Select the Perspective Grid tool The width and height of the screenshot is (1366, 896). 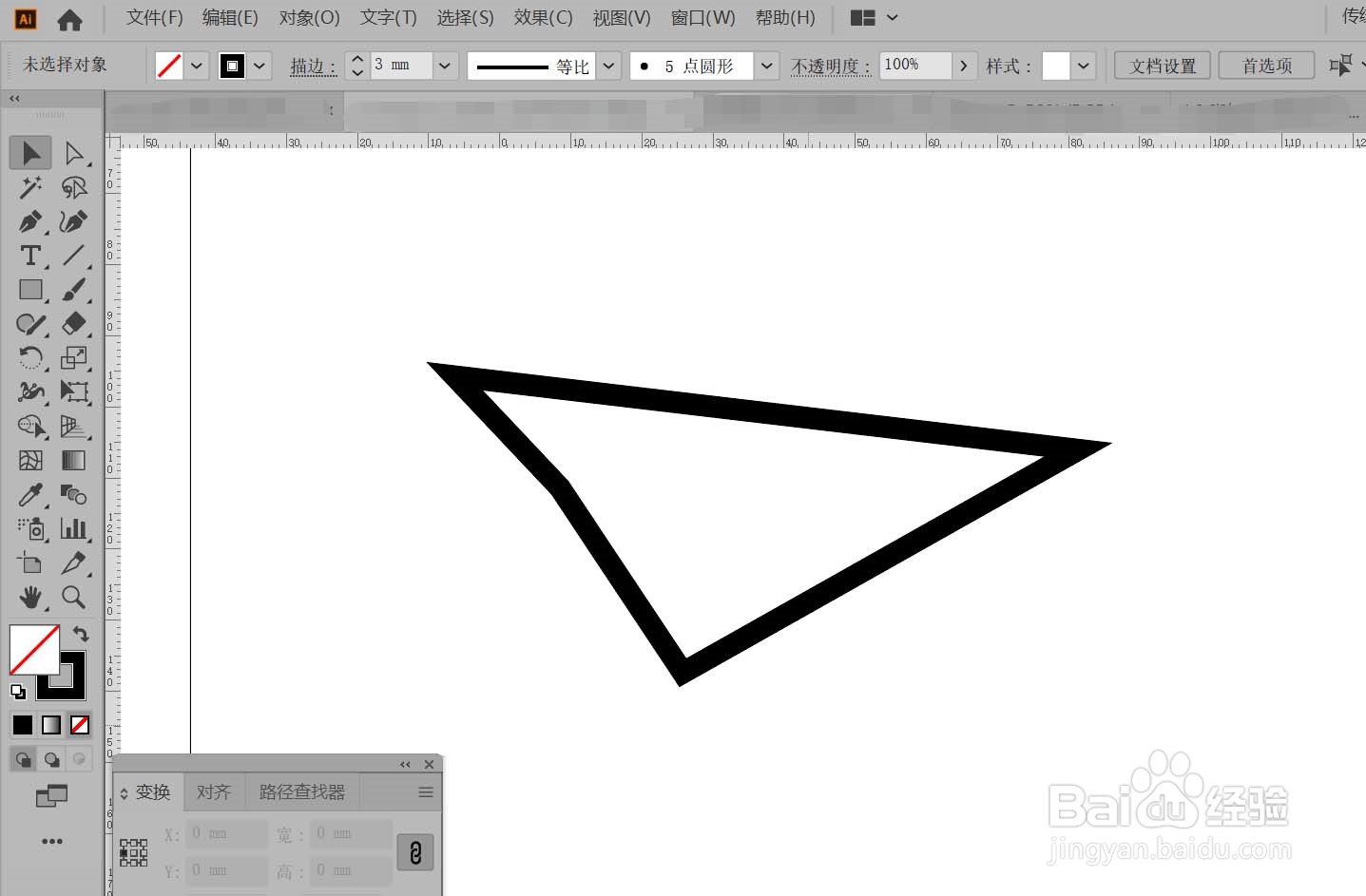click(x=73, y=426)
